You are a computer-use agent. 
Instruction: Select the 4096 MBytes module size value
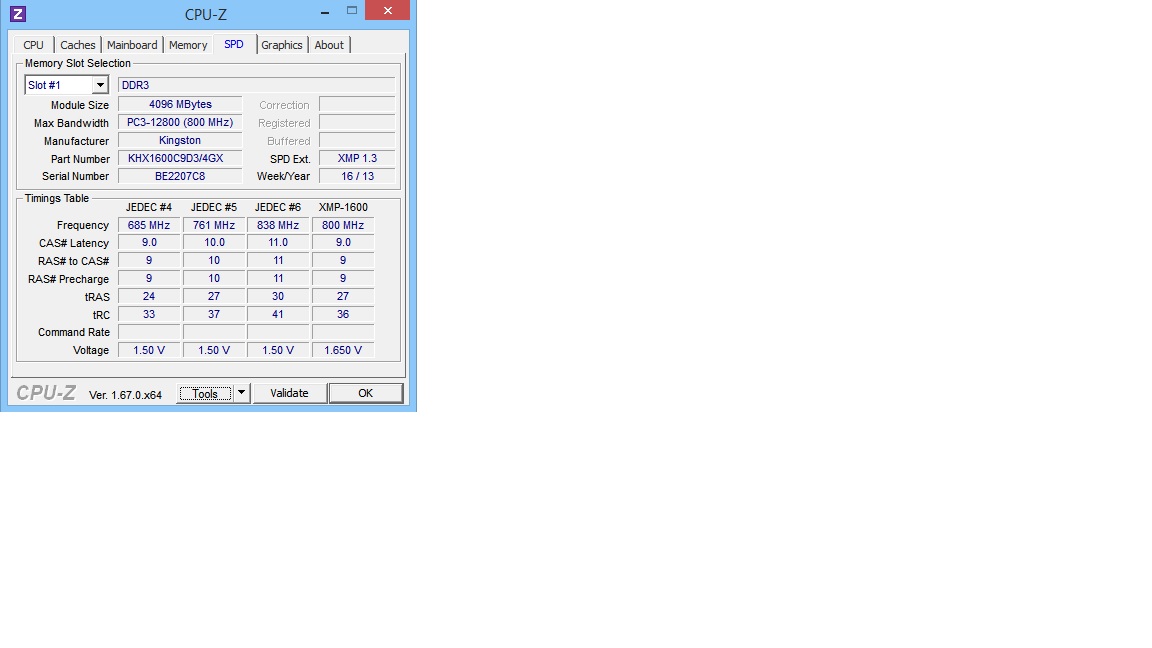tap(180, 104)
